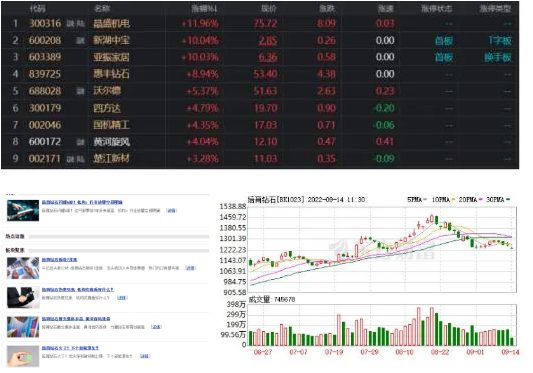The width and height of the screenshot is (533, 373).
Task: Click the 详情 link beside the bar-chart thumbnail
Action: [x=156, y=327]
